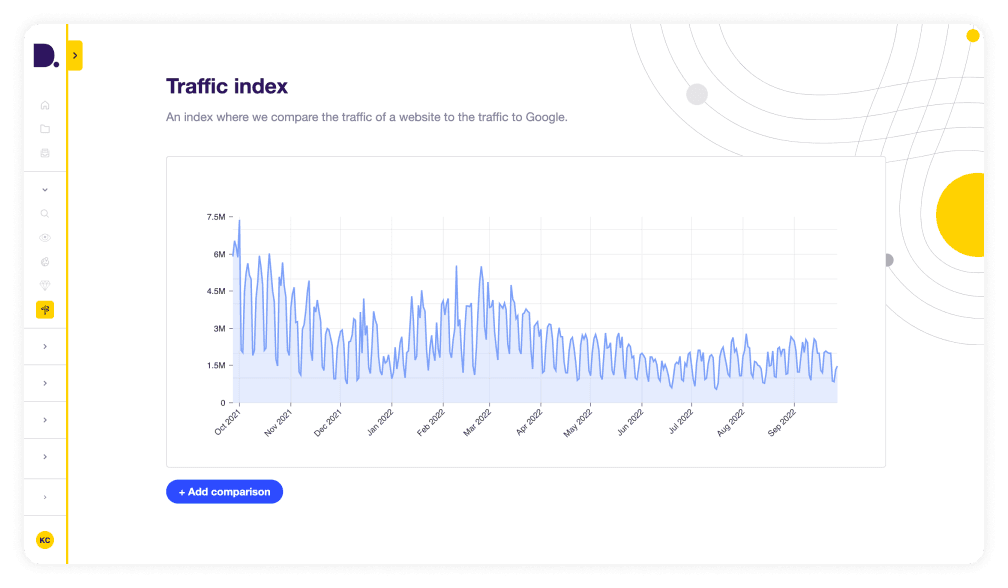
Task: Open the KC user avatar at the bottom
Action: click(45, 540)
